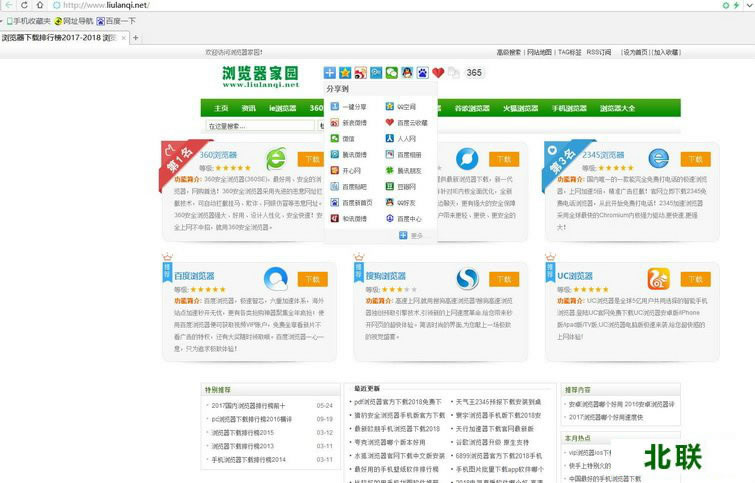This screenshot has height=483, width=755.
Task: Click the red heart favorite icon in the toolbar
Action: 438,73
